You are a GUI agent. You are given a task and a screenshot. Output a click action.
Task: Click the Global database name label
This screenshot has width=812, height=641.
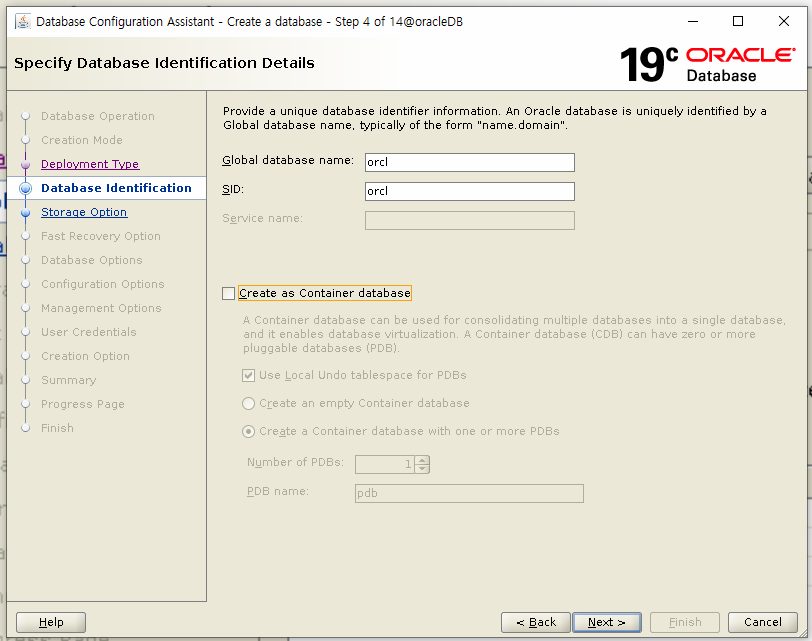coord(288,161)
